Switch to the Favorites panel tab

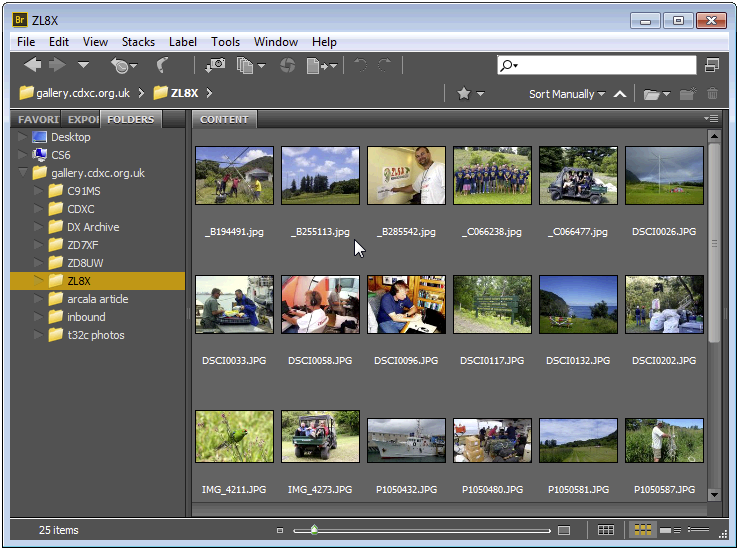(38, 119)
